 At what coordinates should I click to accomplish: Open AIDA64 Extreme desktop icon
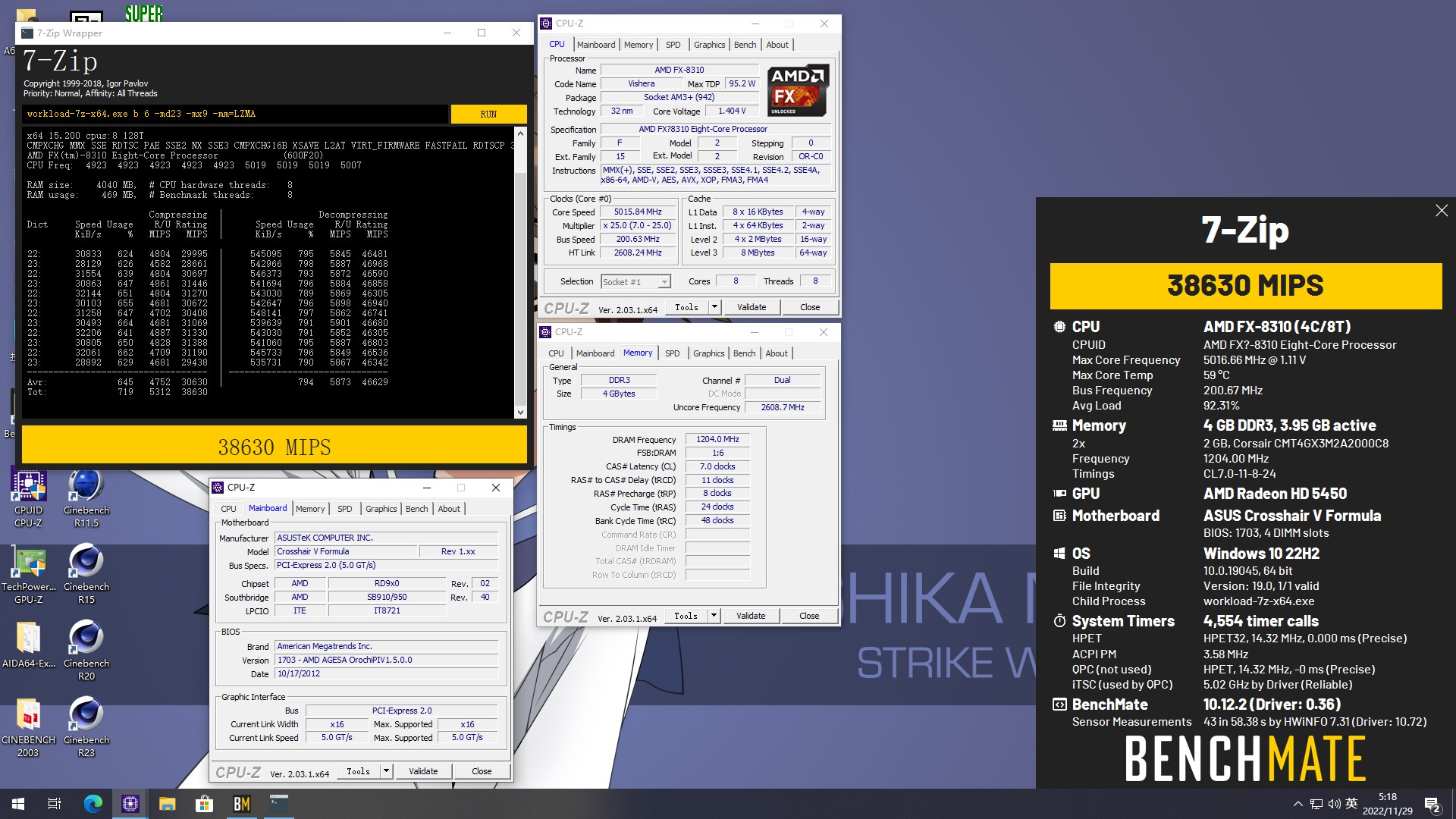click(28, 645)
